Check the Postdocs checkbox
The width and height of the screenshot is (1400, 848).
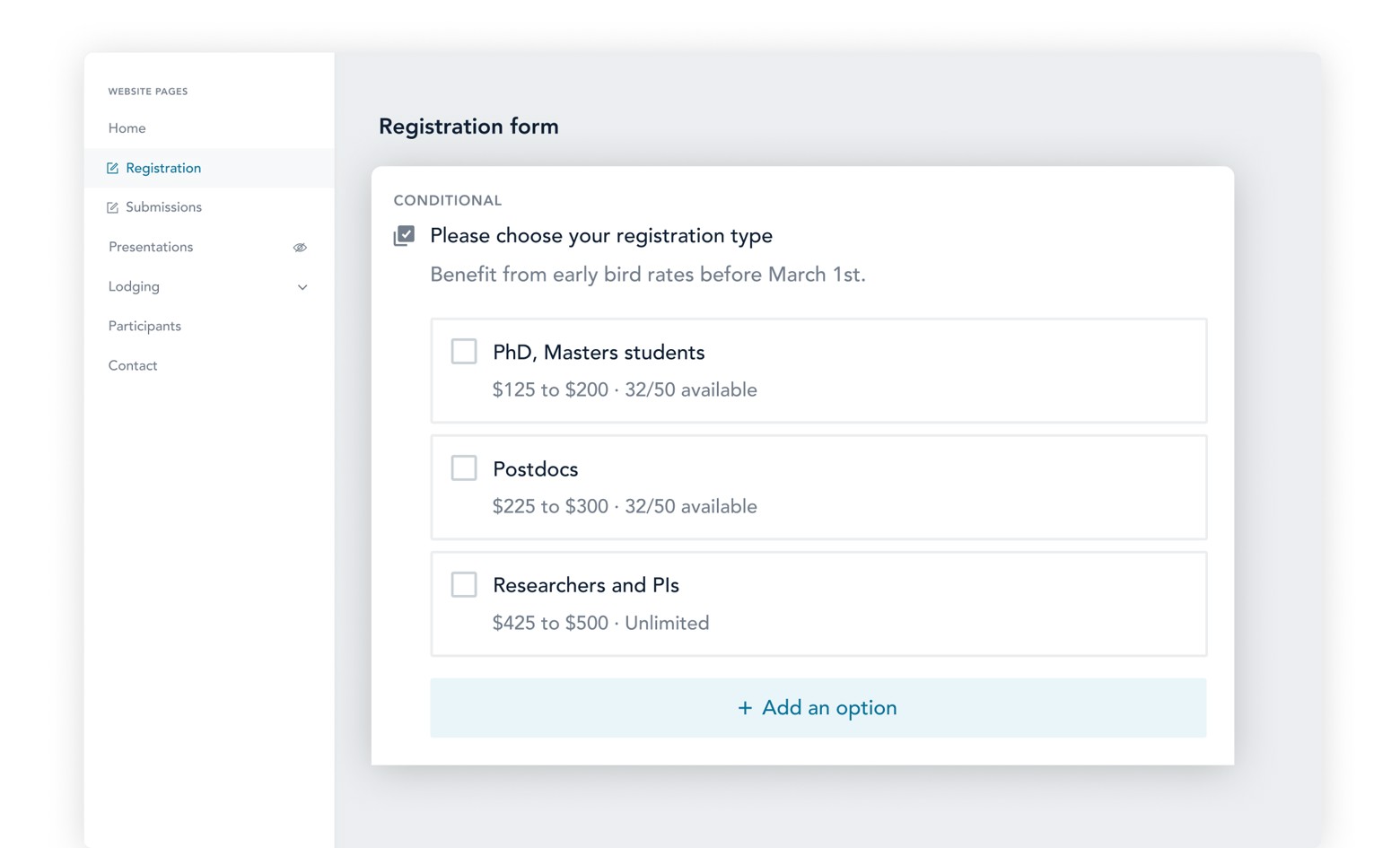click(x=464, y=468)
